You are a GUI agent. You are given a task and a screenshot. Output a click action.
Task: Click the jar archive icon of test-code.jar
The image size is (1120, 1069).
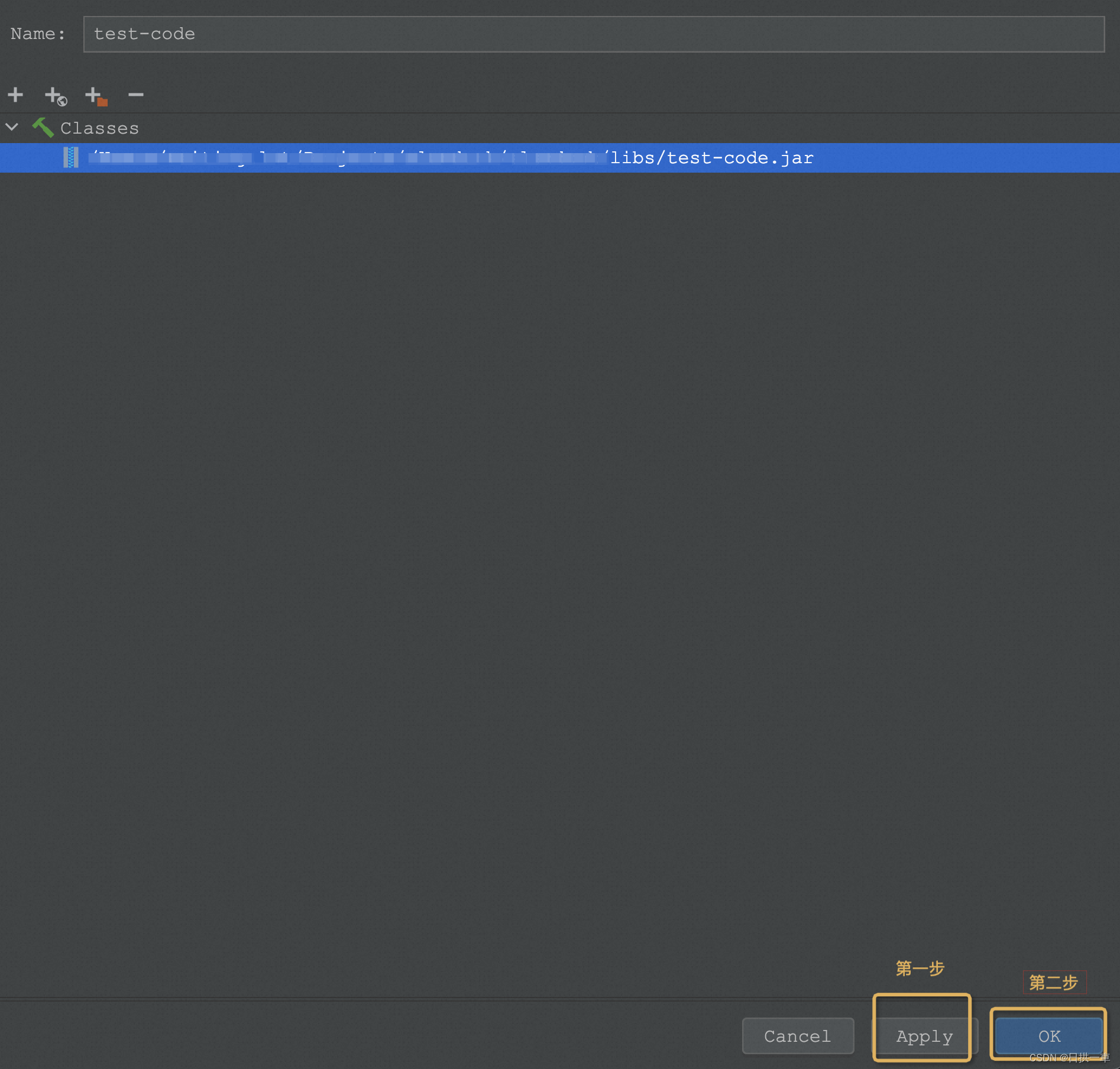71,157
